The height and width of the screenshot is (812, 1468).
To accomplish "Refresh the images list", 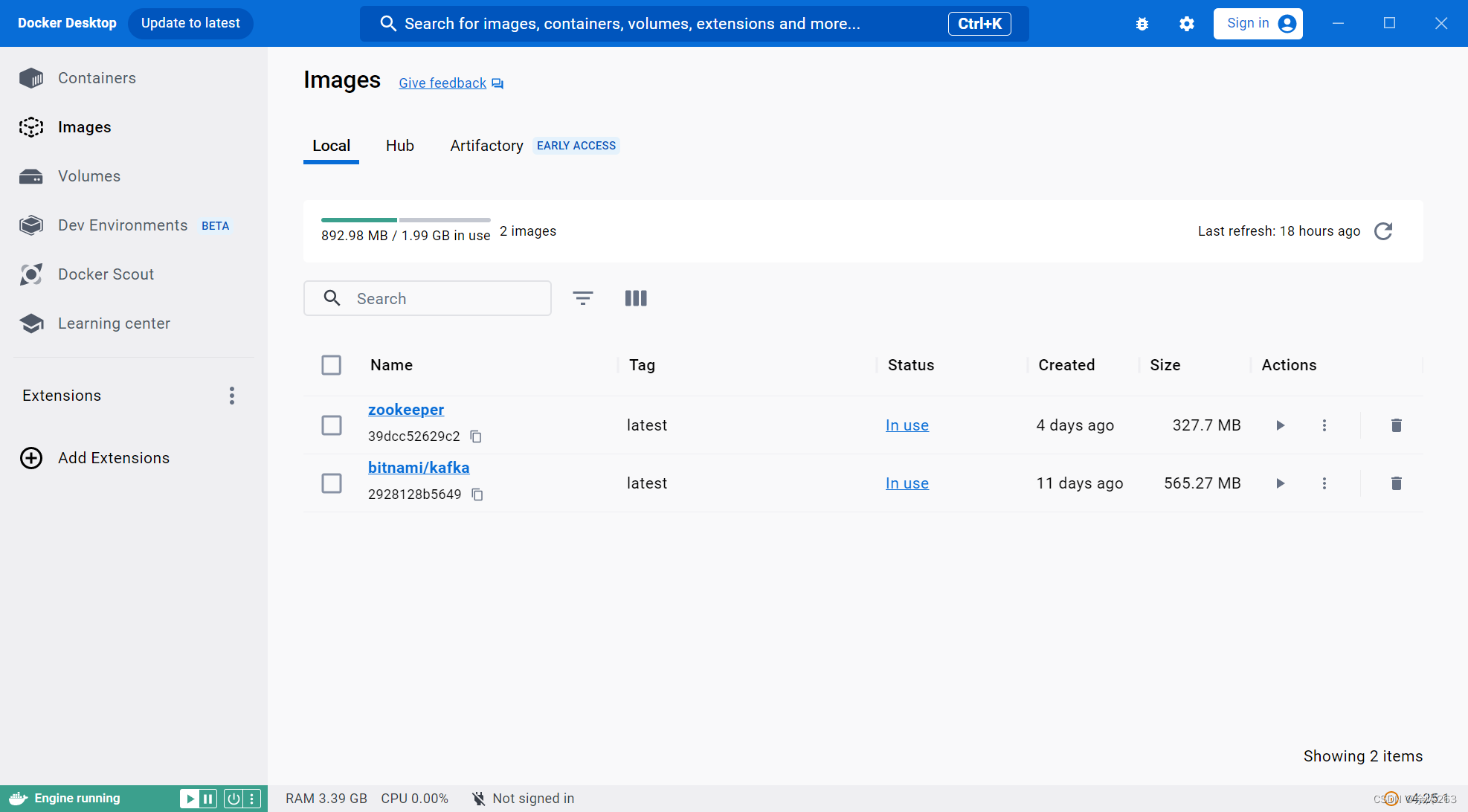I will (1383, 231).
